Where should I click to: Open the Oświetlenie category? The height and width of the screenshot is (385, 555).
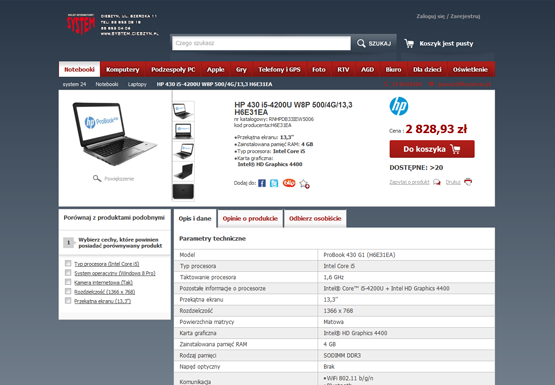(x=470, y=69)
